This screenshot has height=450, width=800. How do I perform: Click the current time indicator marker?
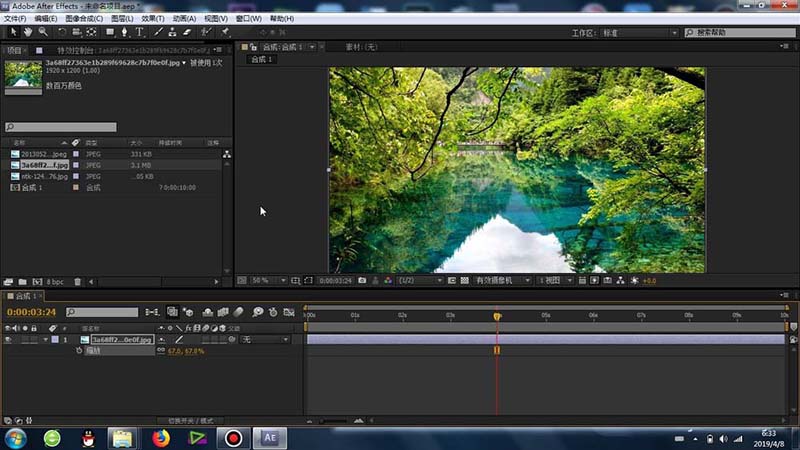[x=497, y=316]
